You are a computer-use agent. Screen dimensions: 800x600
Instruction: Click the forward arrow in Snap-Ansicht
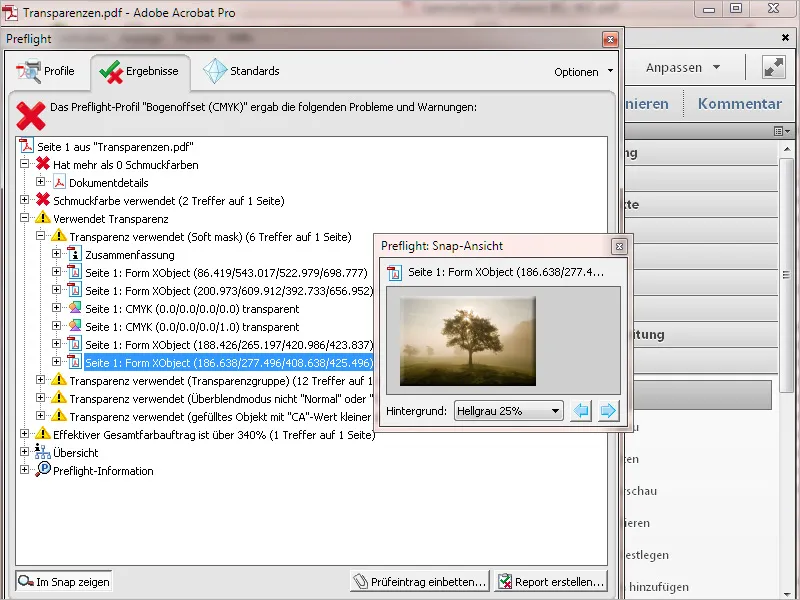609,410
